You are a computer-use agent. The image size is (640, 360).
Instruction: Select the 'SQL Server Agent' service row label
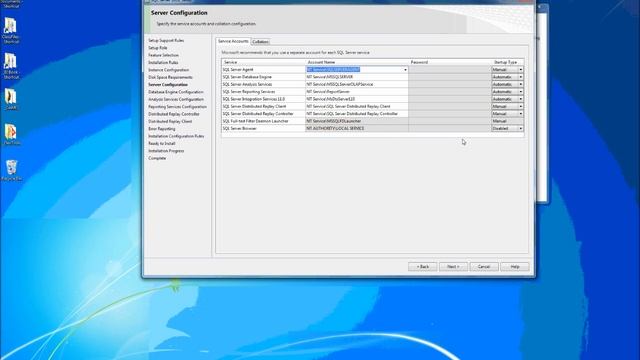238,70
